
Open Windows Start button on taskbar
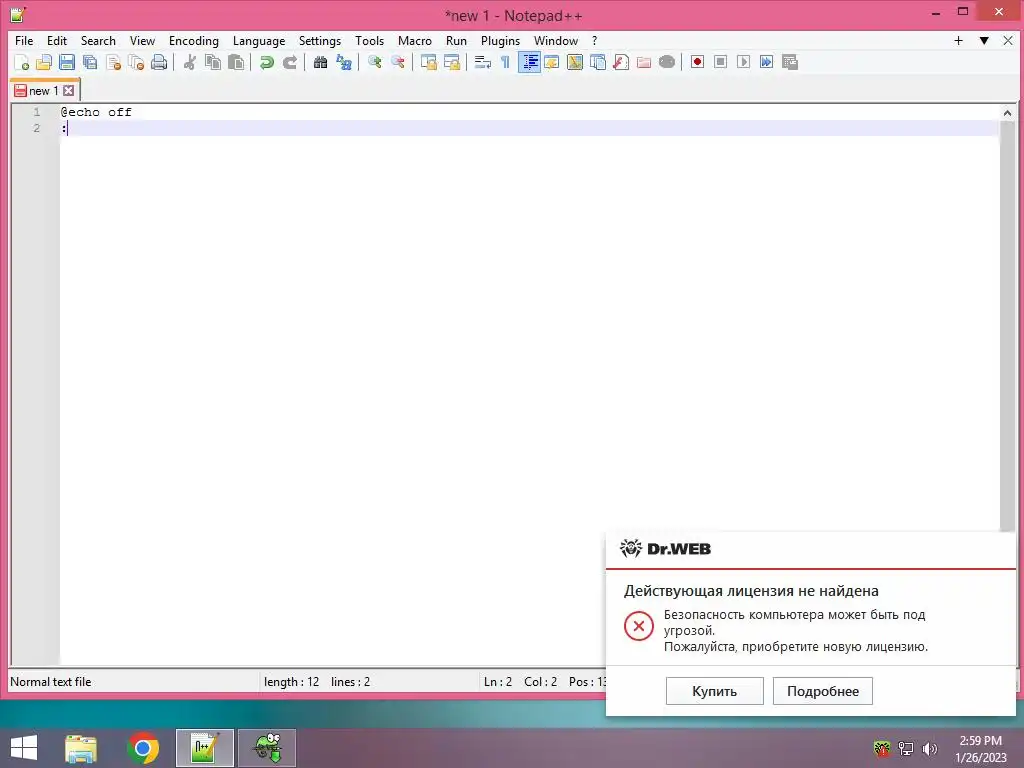pos(24,748)
